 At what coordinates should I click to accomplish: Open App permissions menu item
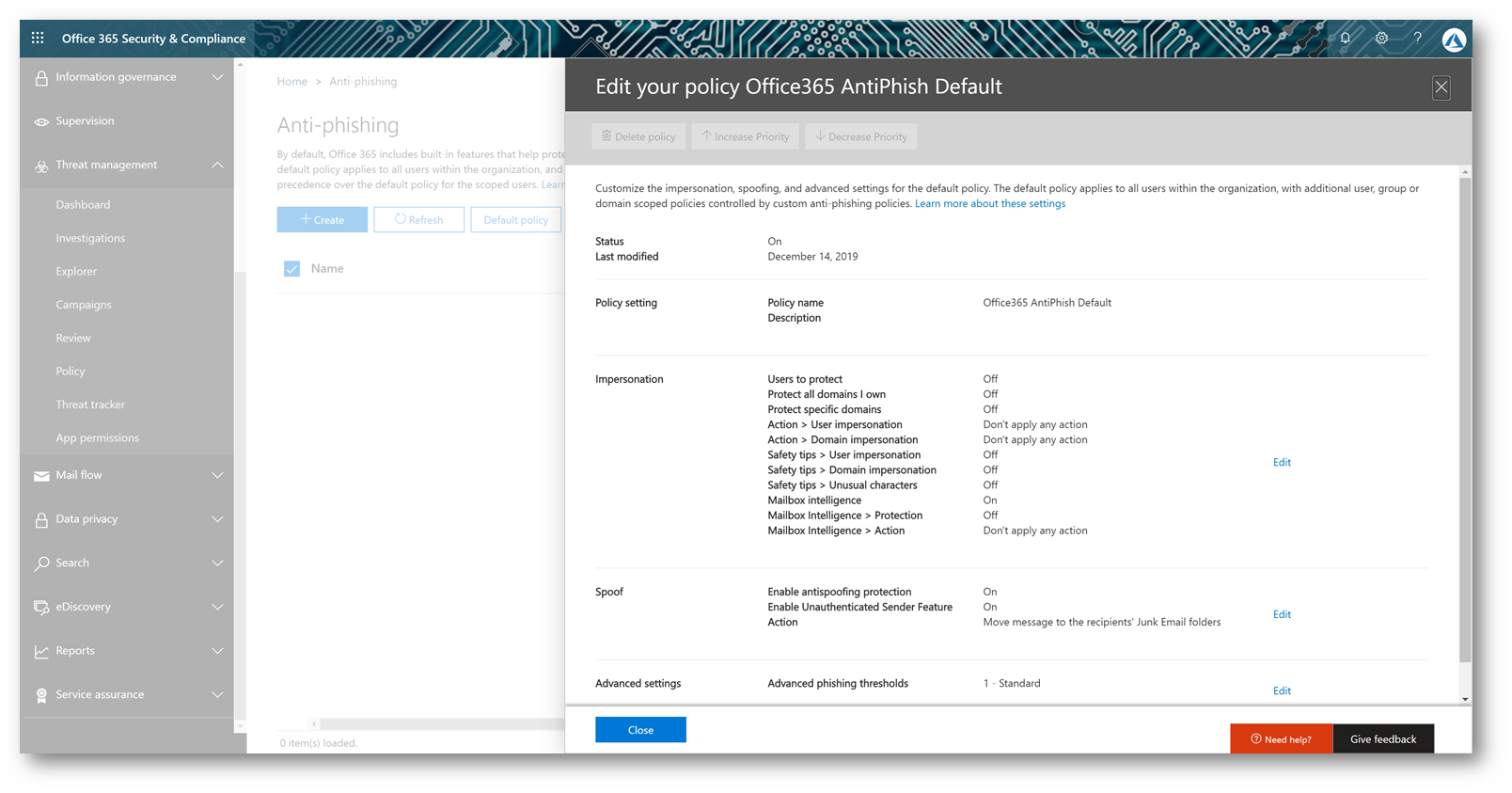pyautogui.click(x=97, y=438)
